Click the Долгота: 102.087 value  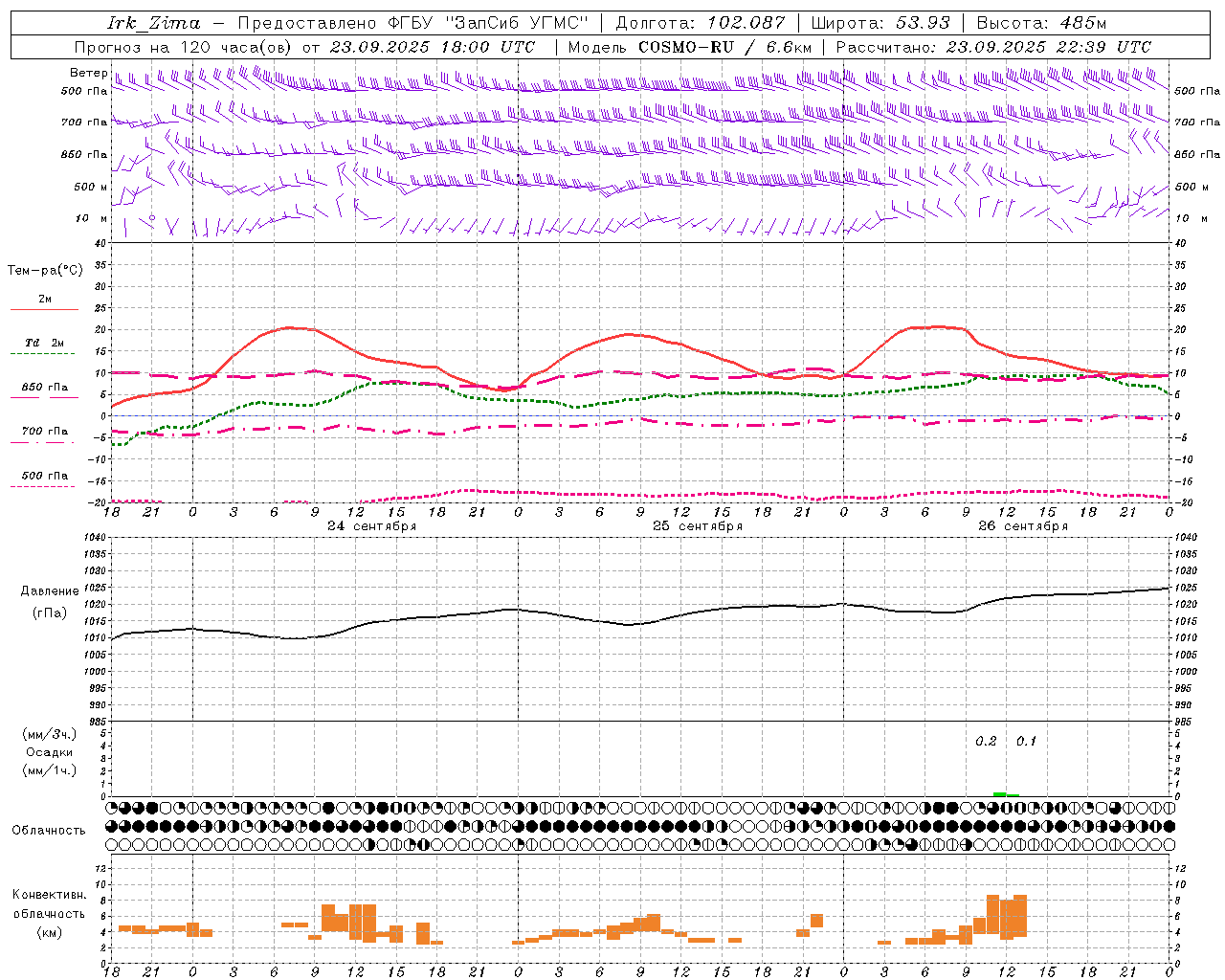tap(700, 23)
